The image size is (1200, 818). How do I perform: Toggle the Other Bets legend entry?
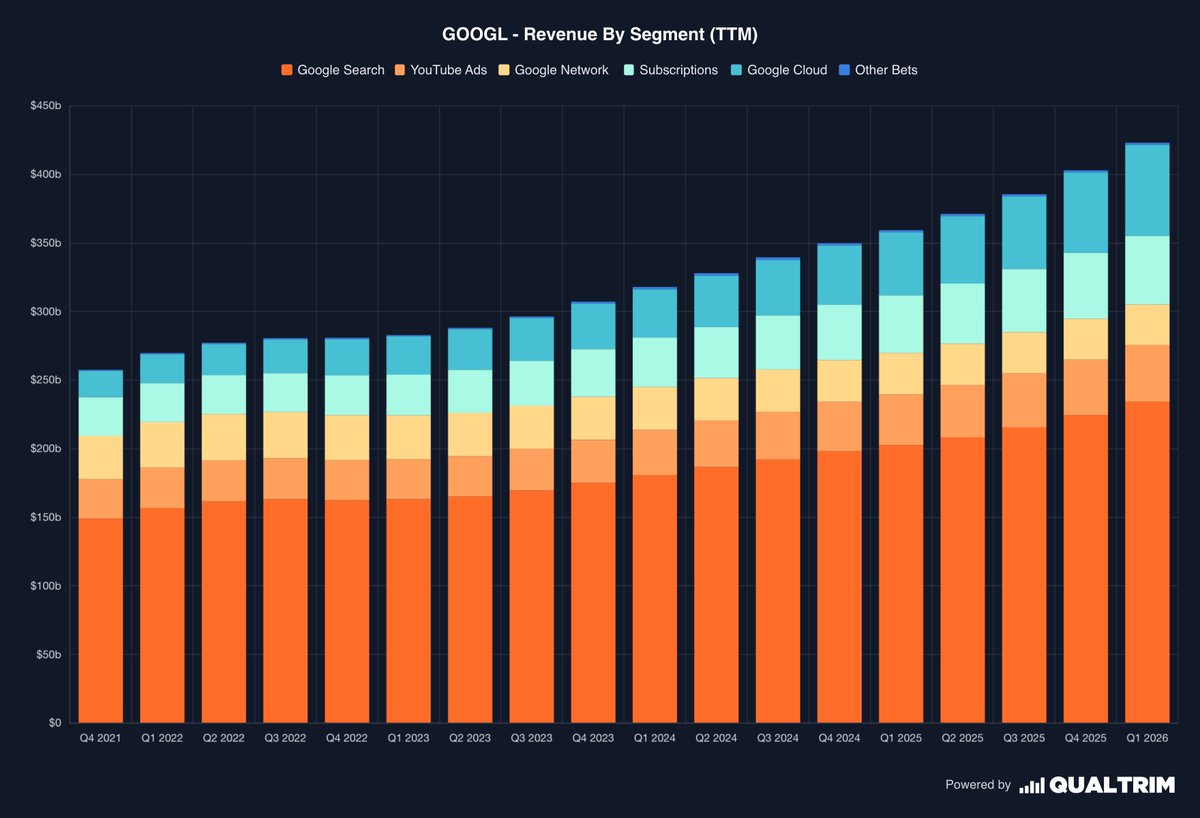[877, 70]
